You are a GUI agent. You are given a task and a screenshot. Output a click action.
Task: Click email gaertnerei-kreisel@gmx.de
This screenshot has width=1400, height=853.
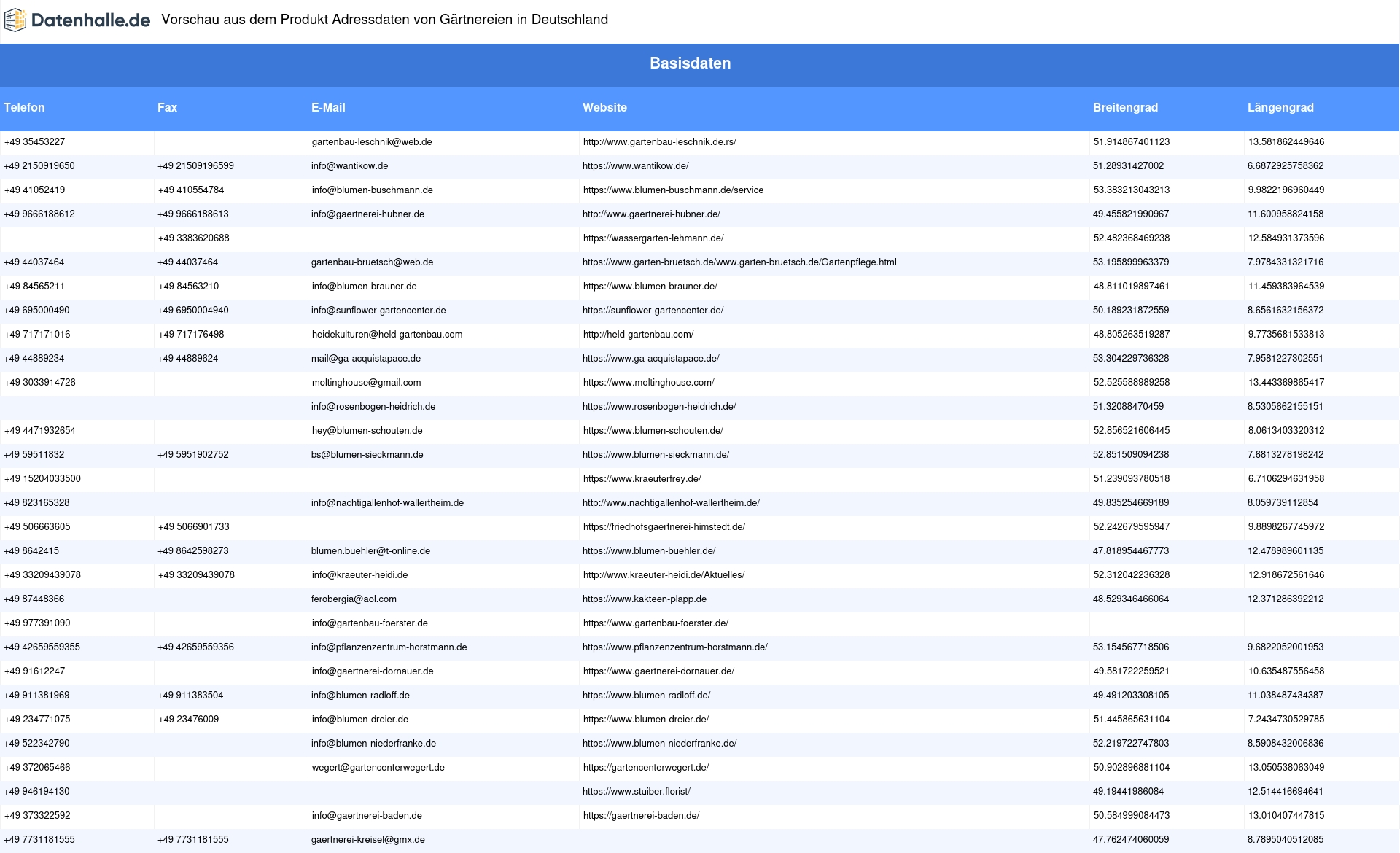click(x=368, y=840)
